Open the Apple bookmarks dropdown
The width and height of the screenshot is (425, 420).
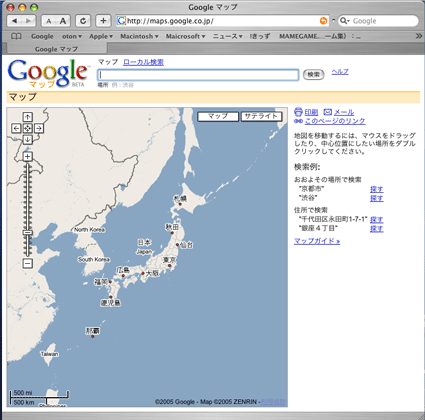[x=101, y=36]
